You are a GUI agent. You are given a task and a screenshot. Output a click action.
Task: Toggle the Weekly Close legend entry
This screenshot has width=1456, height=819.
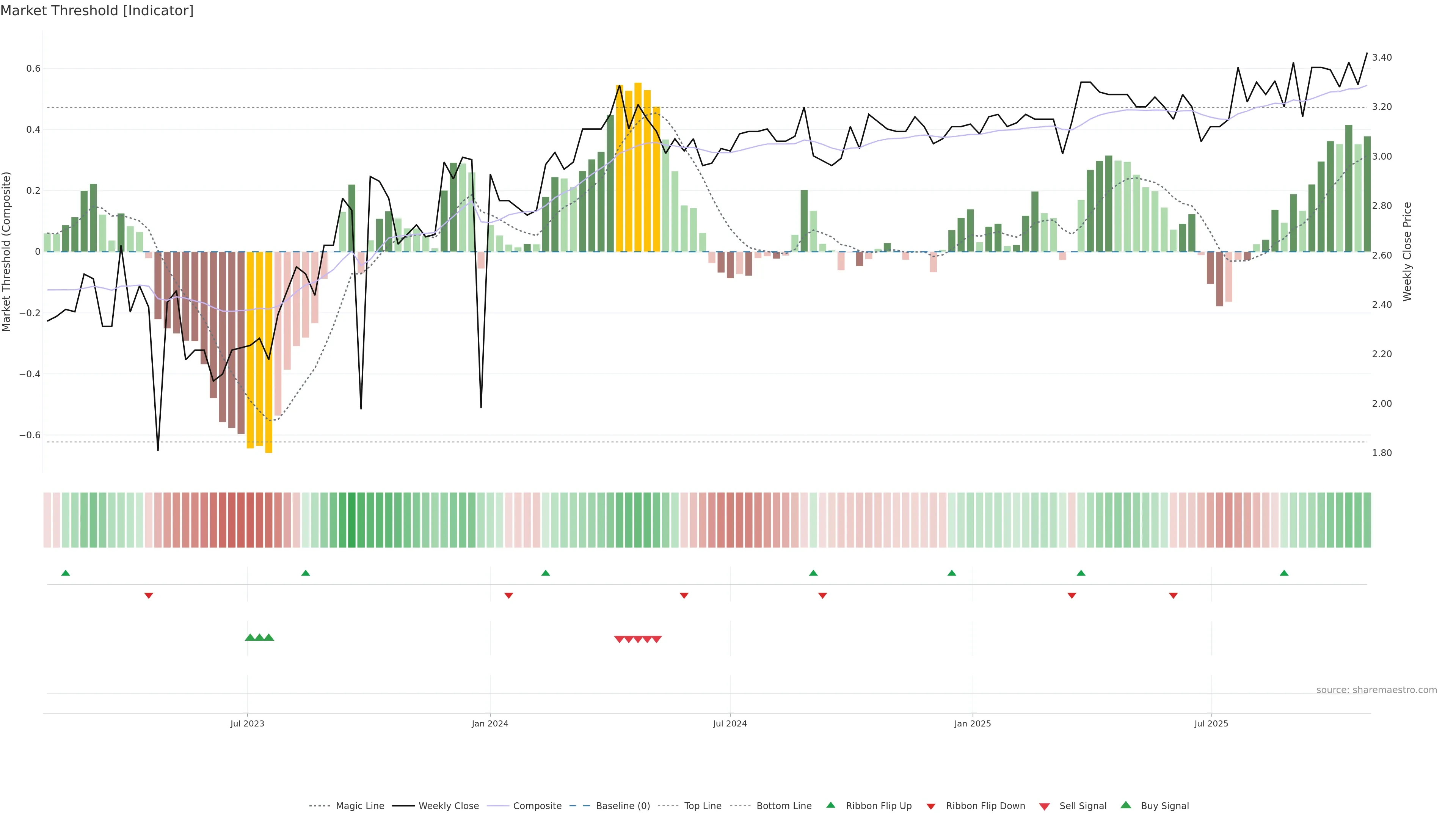point(448,806)
